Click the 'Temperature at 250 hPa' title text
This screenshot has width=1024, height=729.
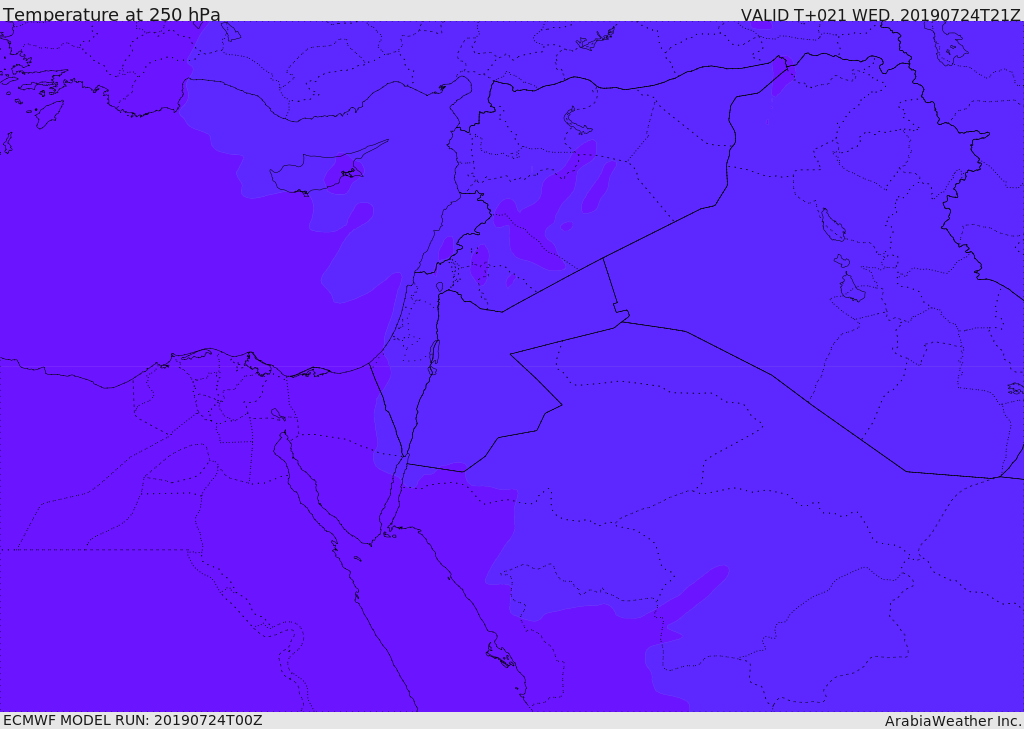click(112, 14)
